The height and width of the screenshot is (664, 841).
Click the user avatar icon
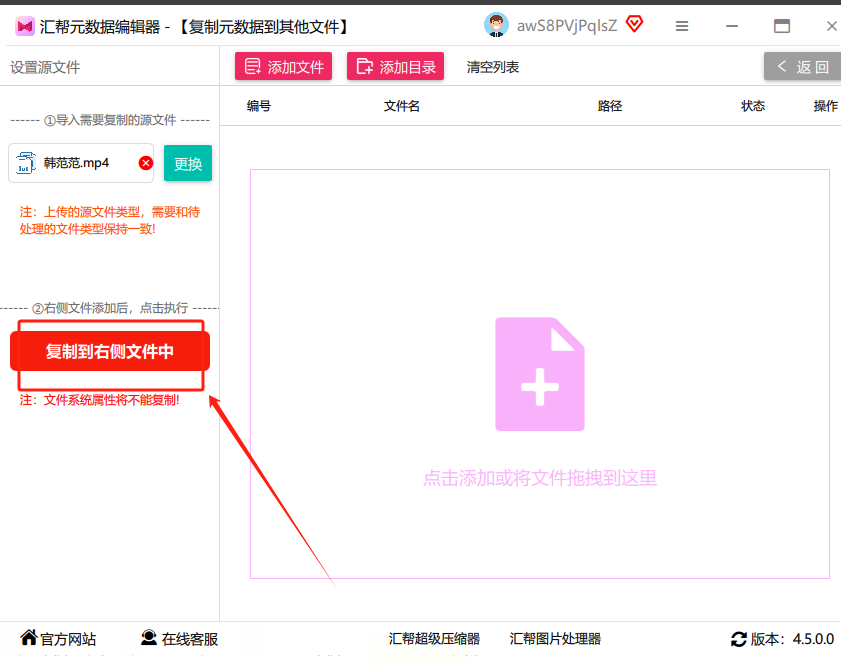pyautogui.click(x=496, y=25)
